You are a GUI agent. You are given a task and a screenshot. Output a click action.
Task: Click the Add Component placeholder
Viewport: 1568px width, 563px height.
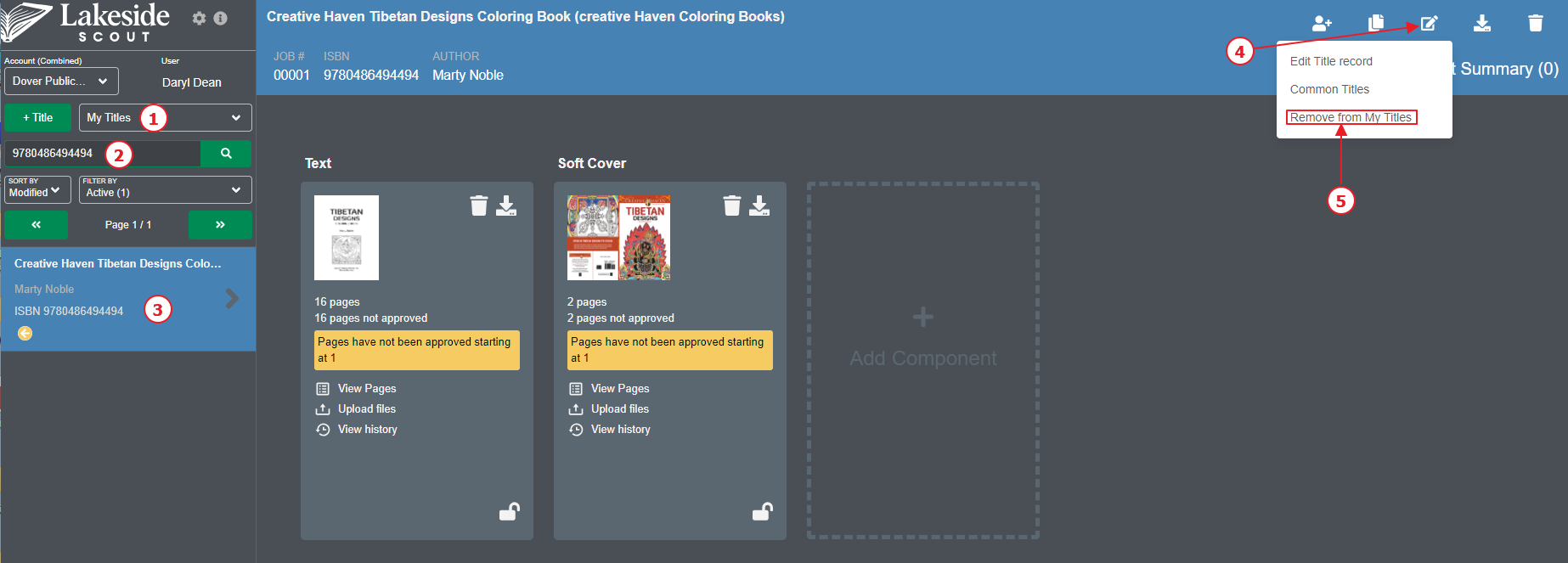coord(923,360)
